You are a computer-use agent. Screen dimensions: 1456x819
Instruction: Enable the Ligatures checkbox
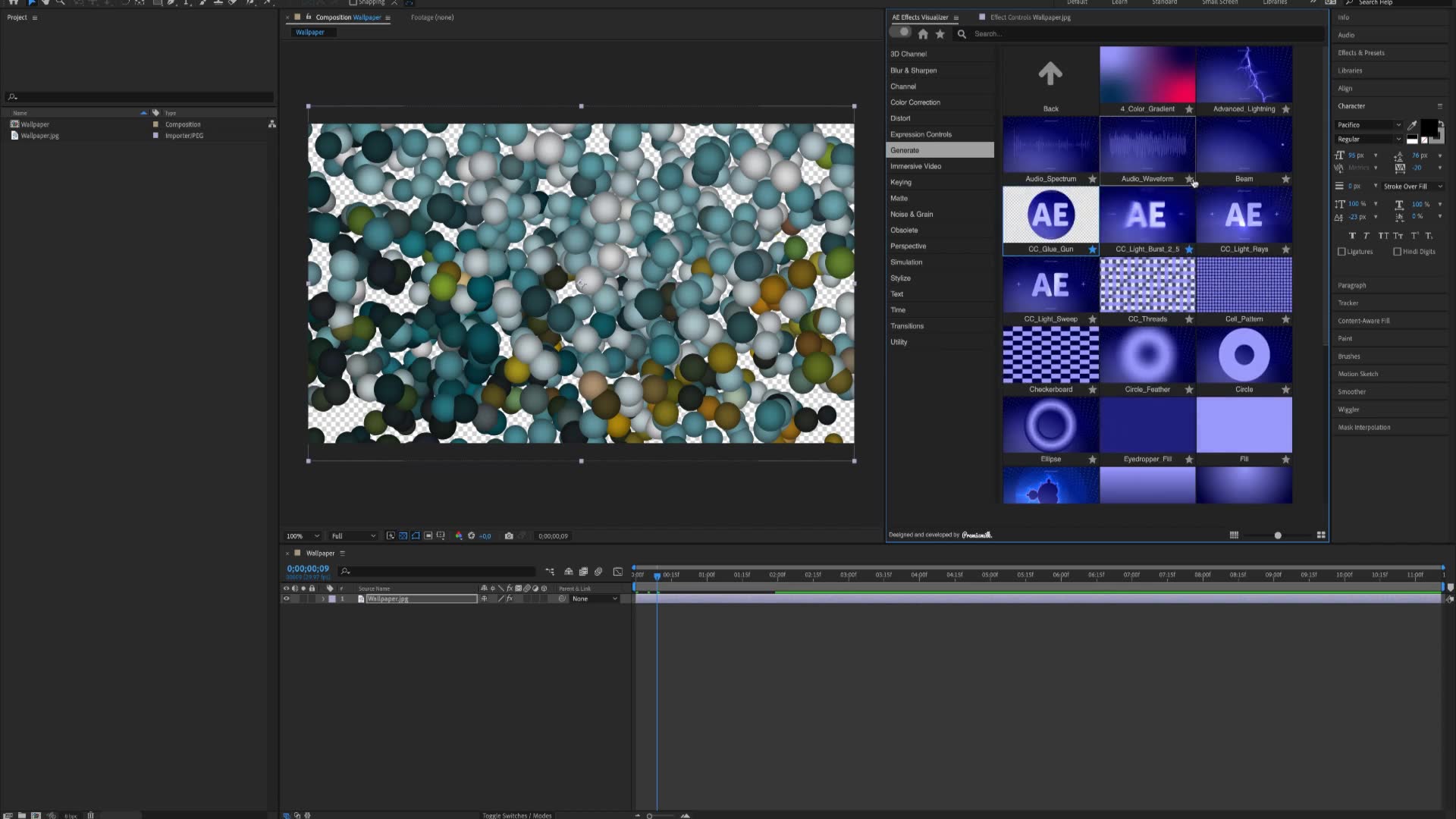tap(1341, 252)
